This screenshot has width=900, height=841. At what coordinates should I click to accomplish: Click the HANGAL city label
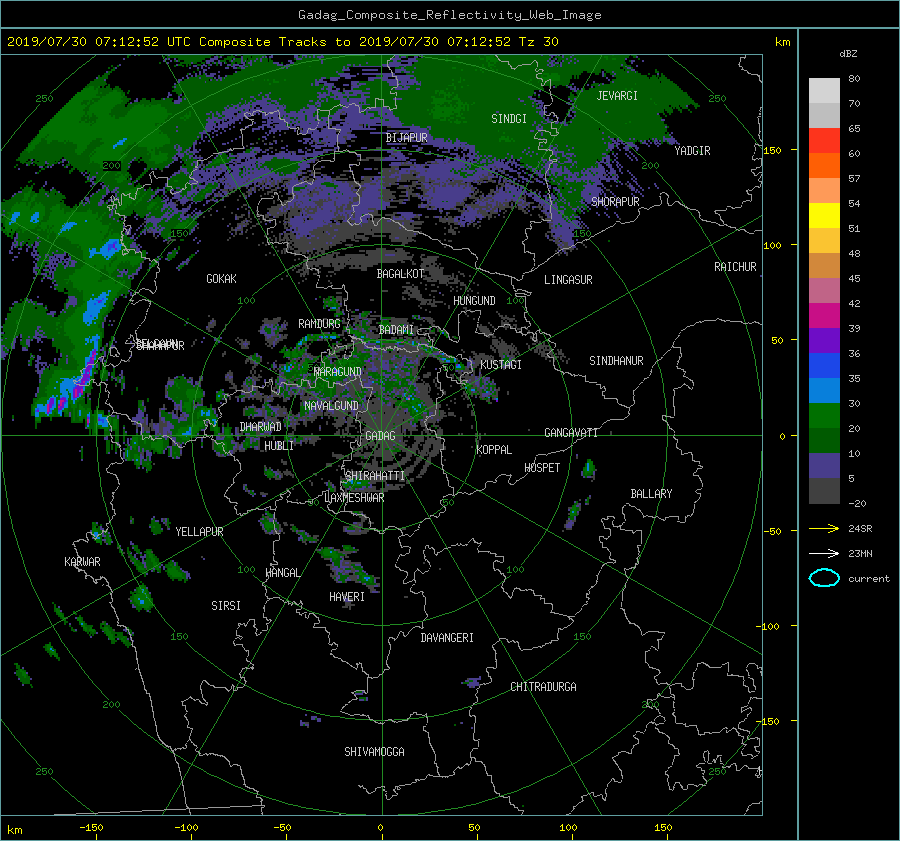[x=282, y=573]
